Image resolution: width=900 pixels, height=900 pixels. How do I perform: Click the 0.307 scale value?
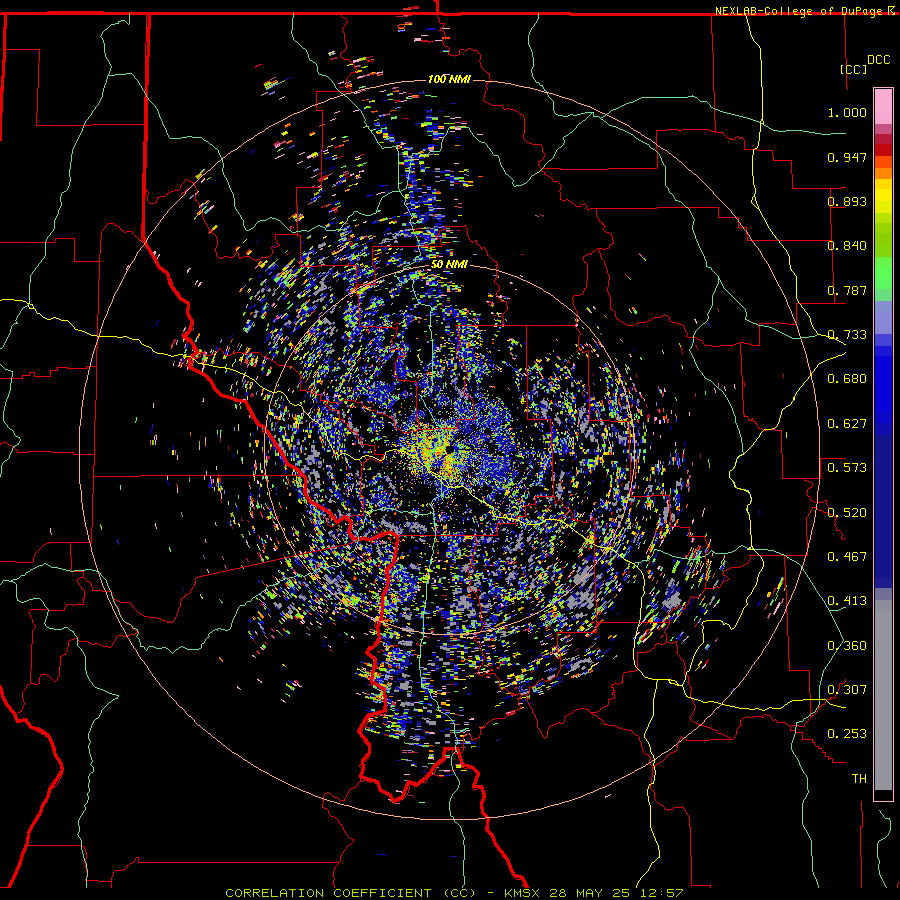(x=847, y=690)
